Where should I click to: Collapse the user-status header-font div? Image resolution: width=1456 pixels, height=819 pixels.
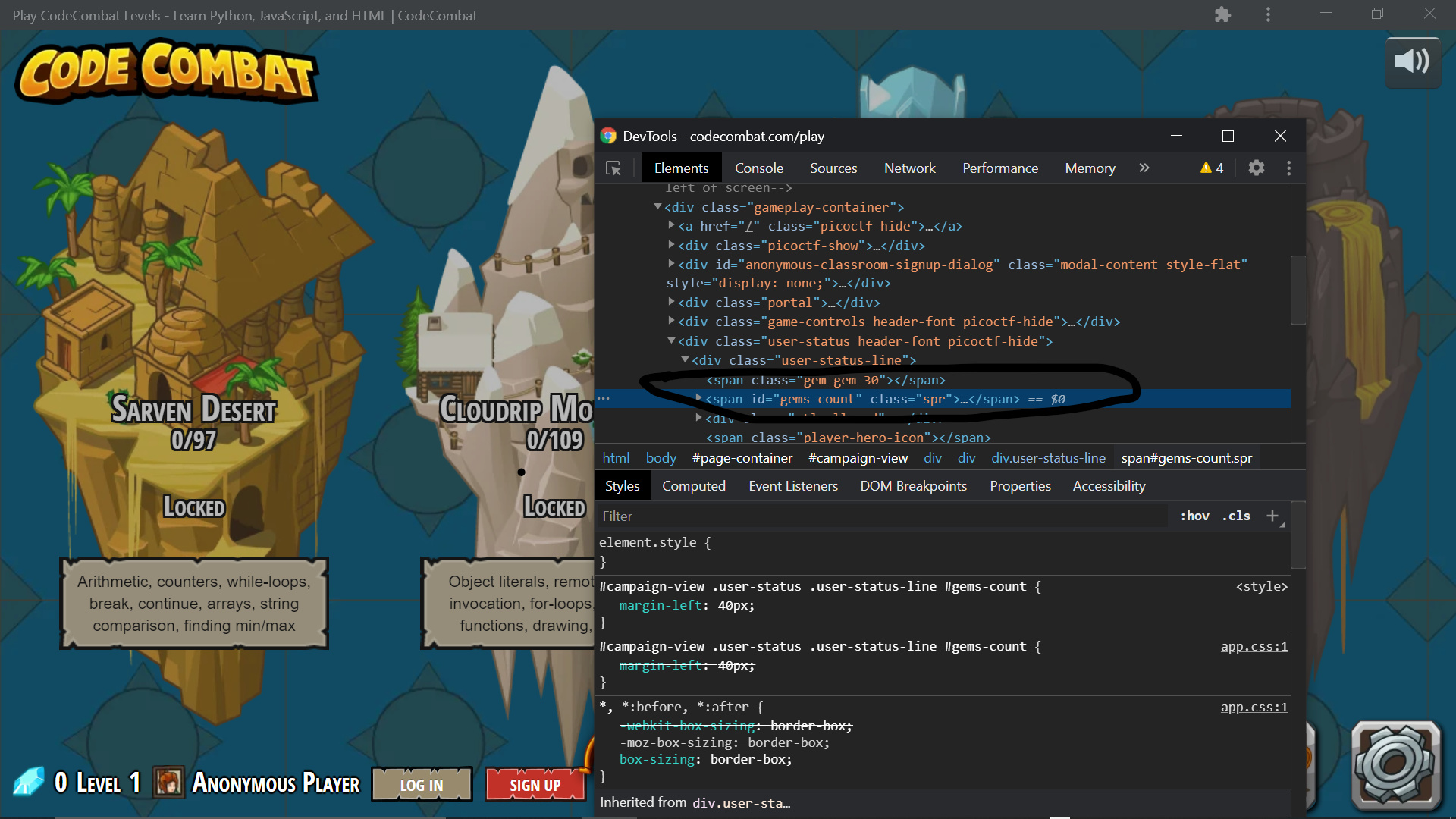point(671,341)
